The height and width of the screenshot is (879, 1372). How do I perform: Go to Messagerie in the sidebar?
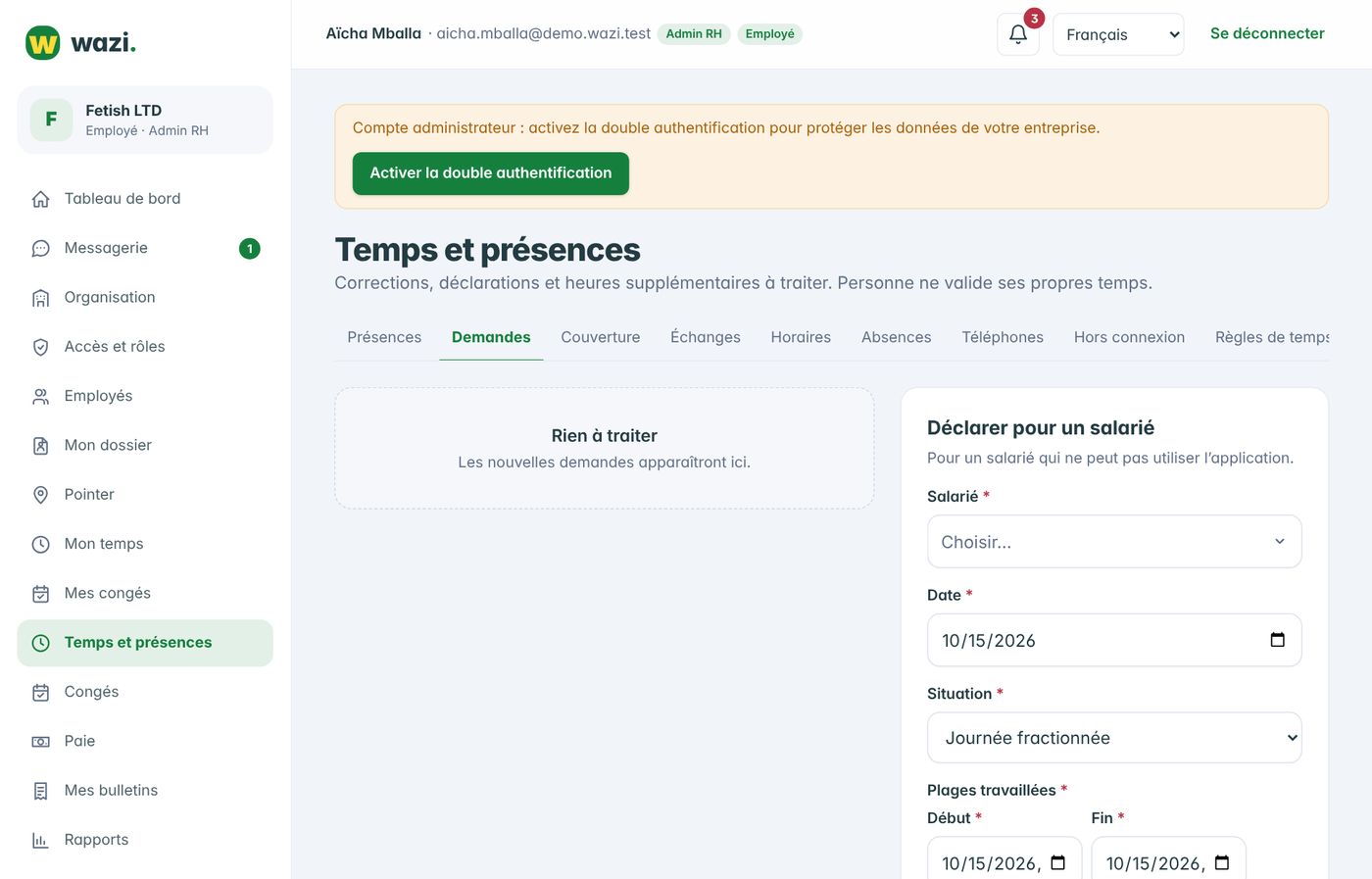click(145, 249)
